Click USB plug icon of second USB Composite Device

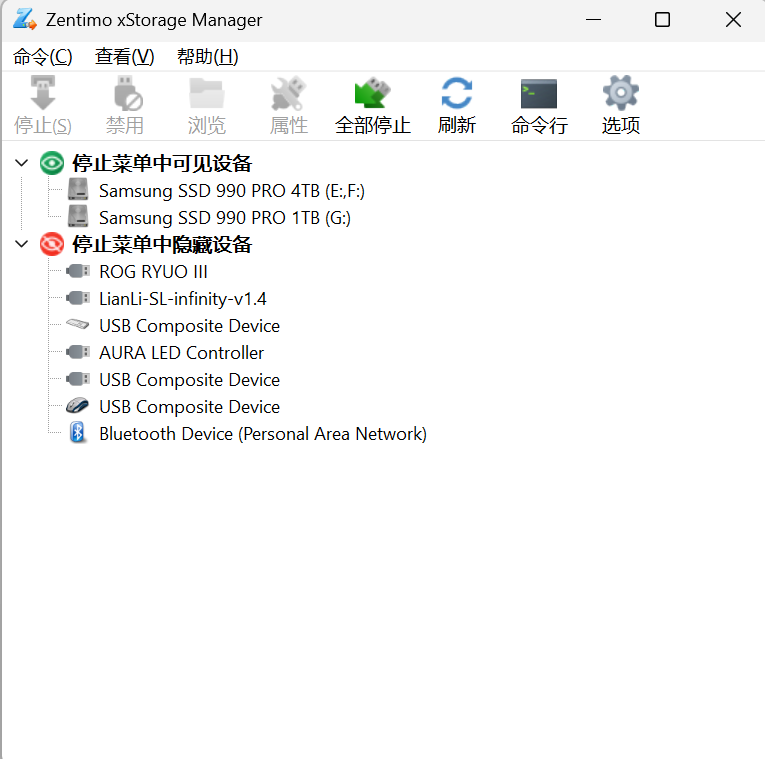78,379
